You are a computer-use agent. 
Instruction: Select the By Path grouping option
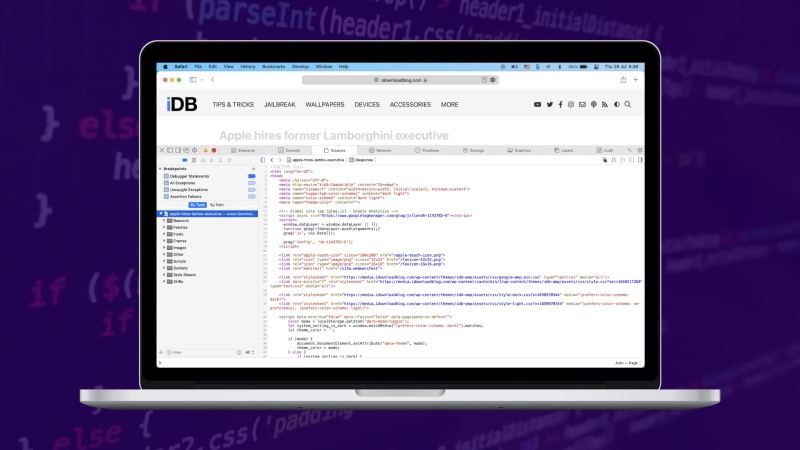(216, 205)
